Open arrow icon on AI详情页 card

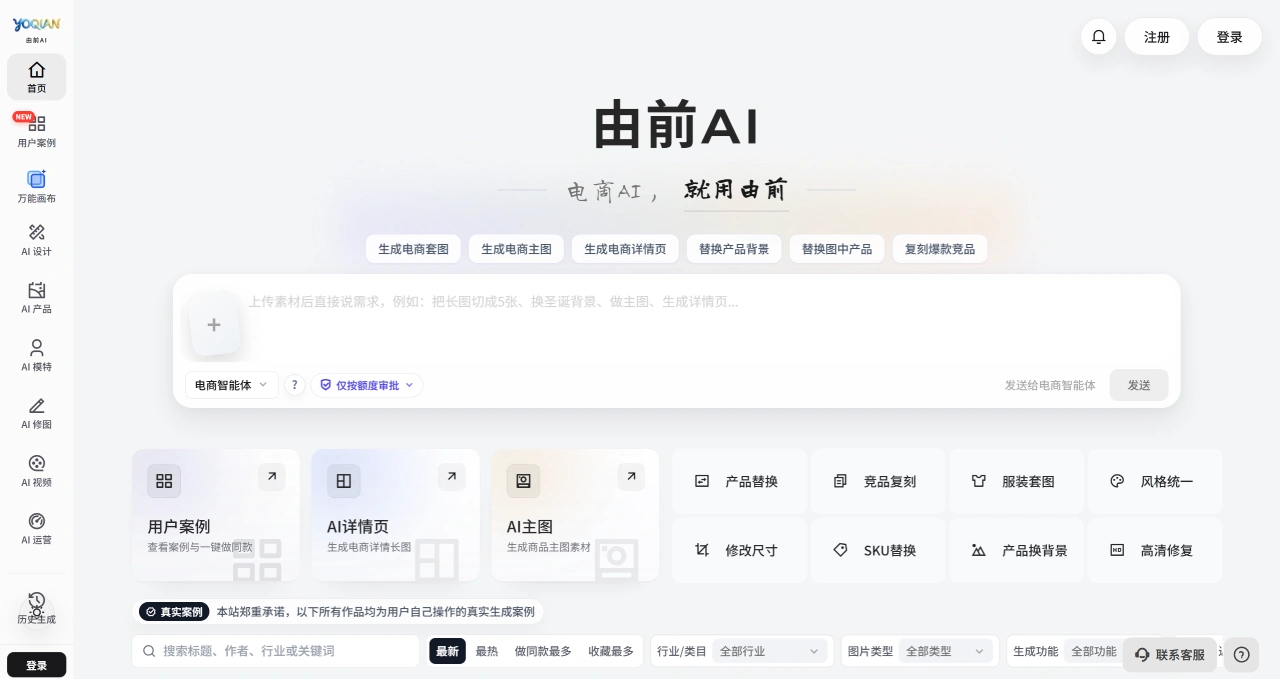click(451, 477)
